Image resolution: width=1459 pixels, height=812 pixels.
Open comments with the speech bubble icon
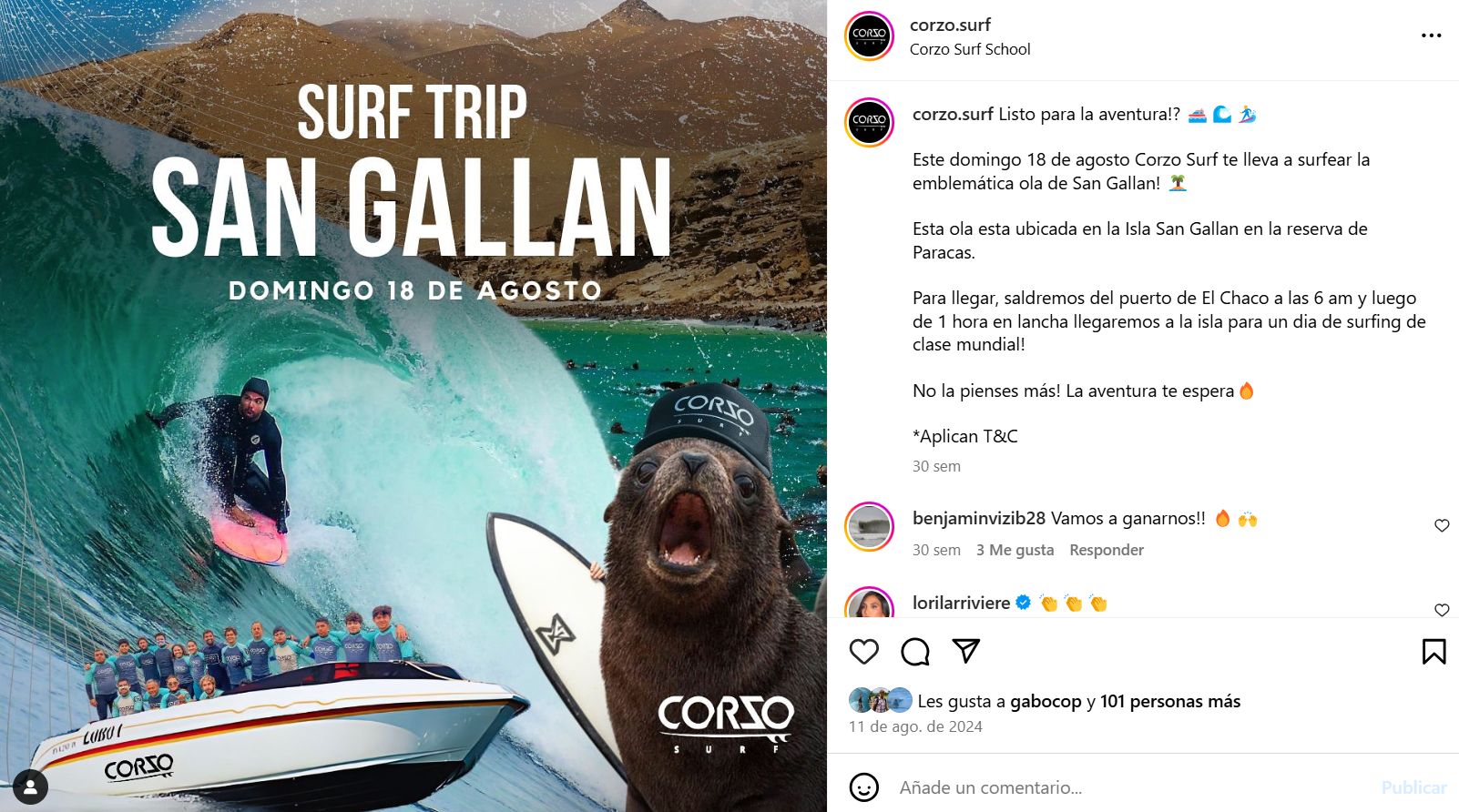click(x=915, y=651)
